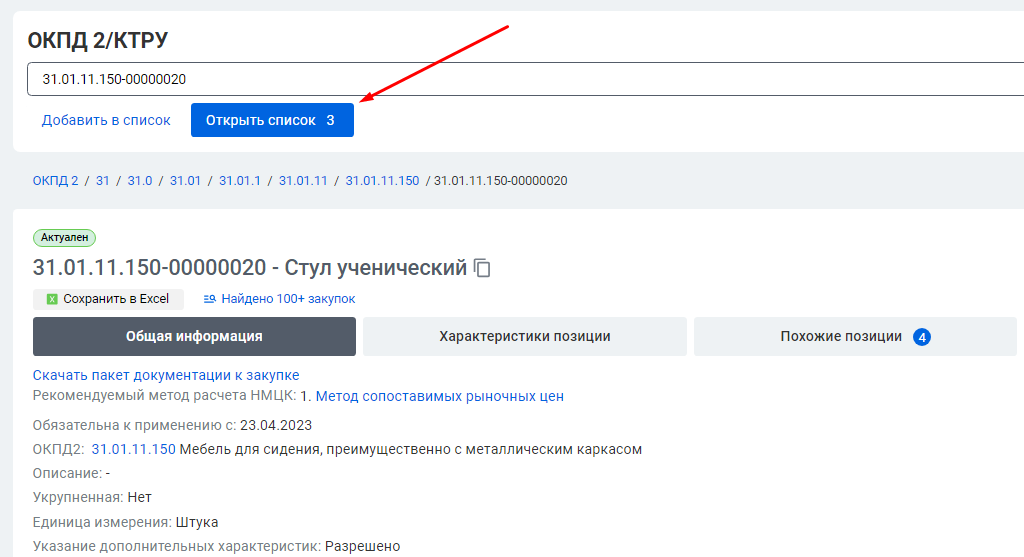Image resolution: width=1024 pixels, height=557 pixels.
Task: Click the blue badge 4 on Похожие позиции
Action: click(921, 337)
